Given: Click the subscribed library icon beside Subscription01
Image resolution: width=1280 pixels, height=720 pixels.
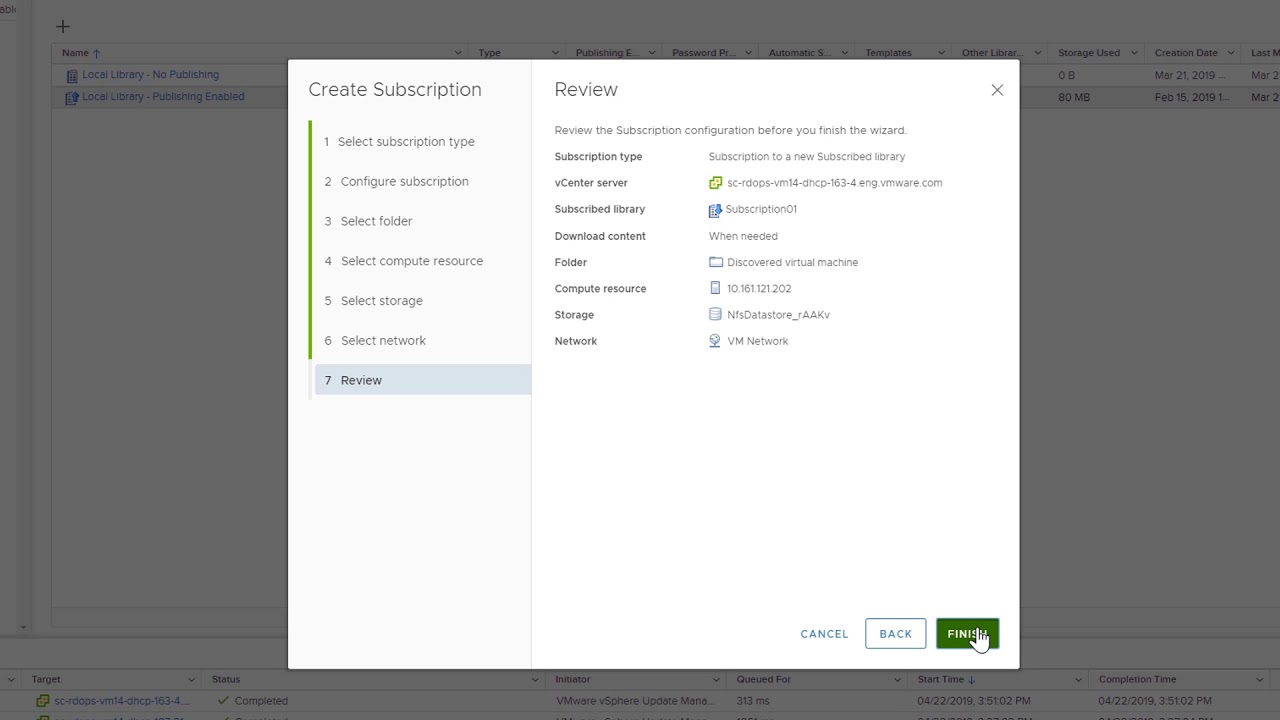Looking at the screenshot, I should (x=715, y=209).
